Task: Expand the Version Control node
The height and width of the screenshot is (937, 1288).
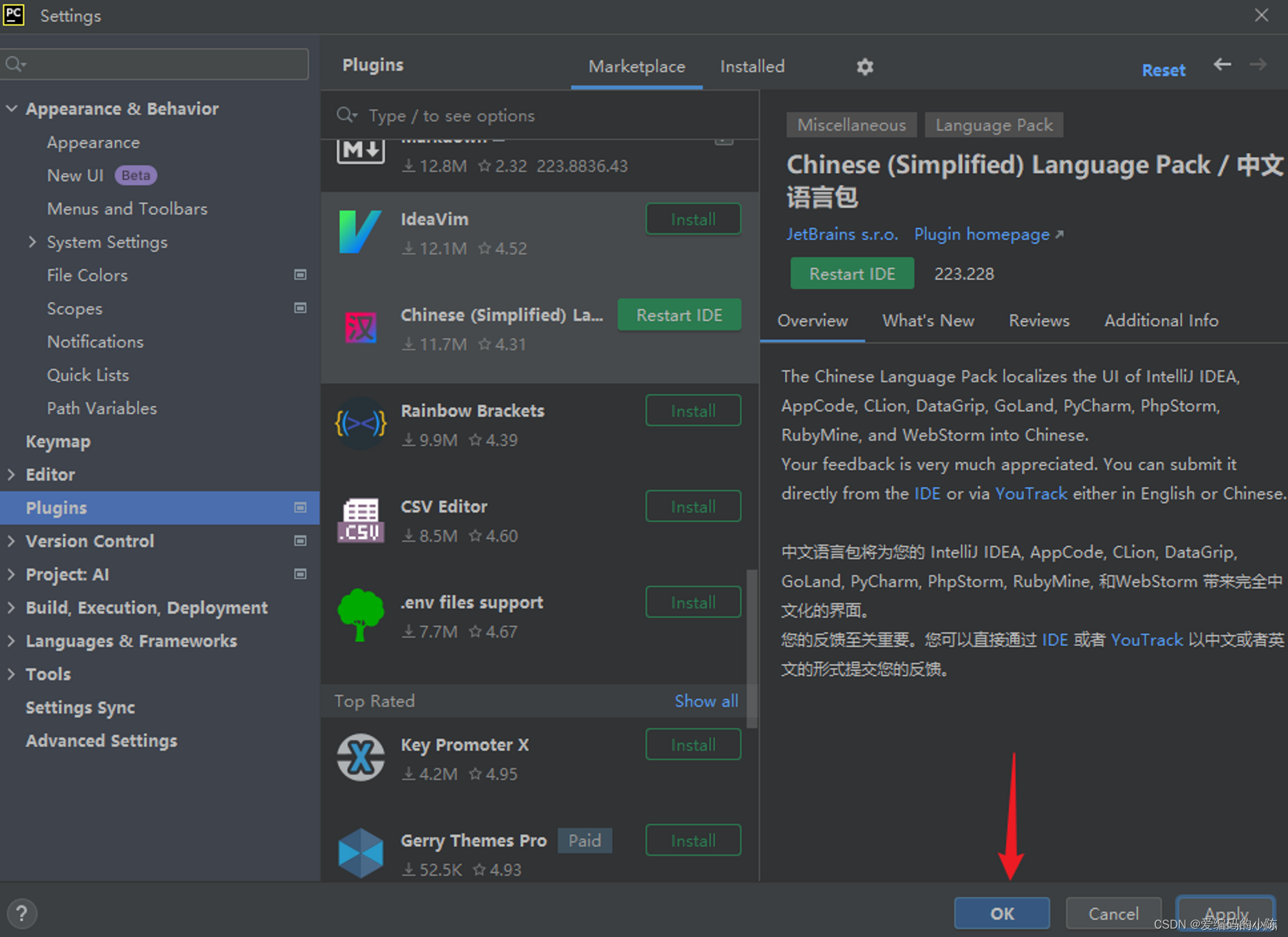Action: click(12, 541)
